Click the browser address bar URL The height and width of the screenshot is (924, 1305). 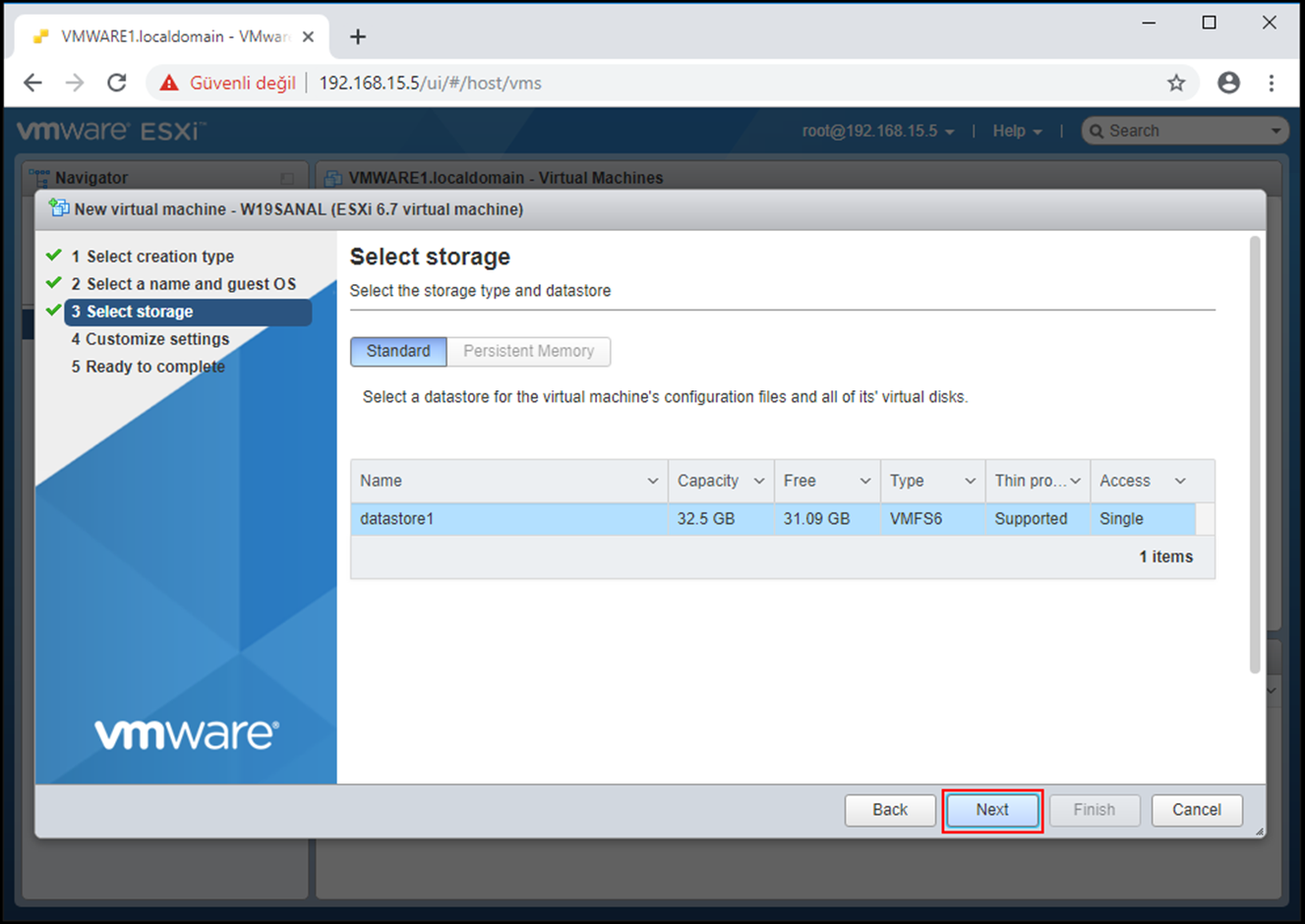point(430,83)
